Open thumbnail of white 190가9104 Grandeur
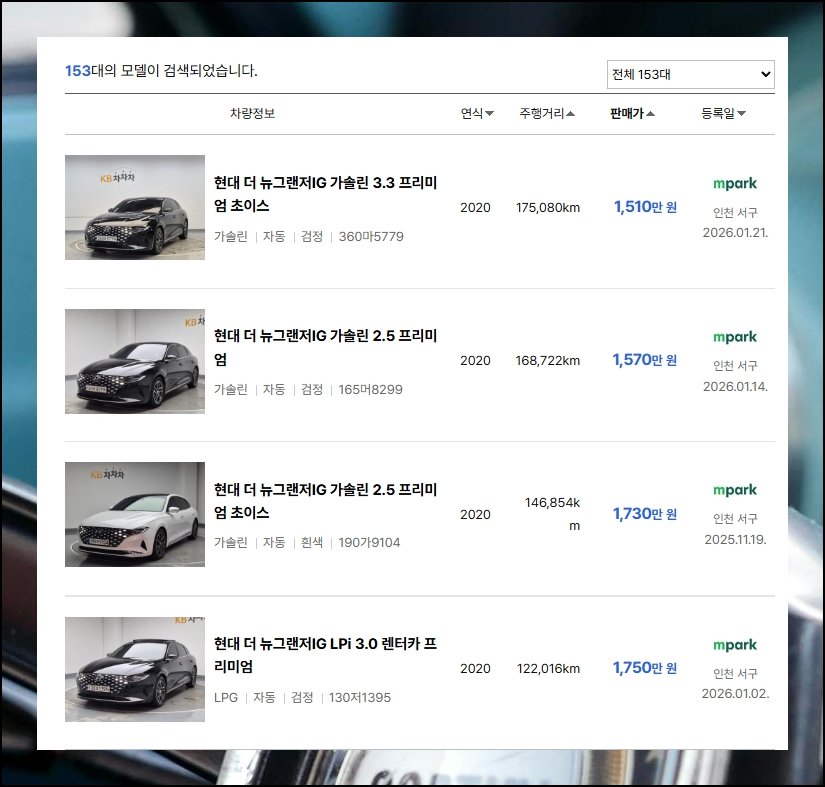This screenshot has height=787, width=825. point(135,514)
